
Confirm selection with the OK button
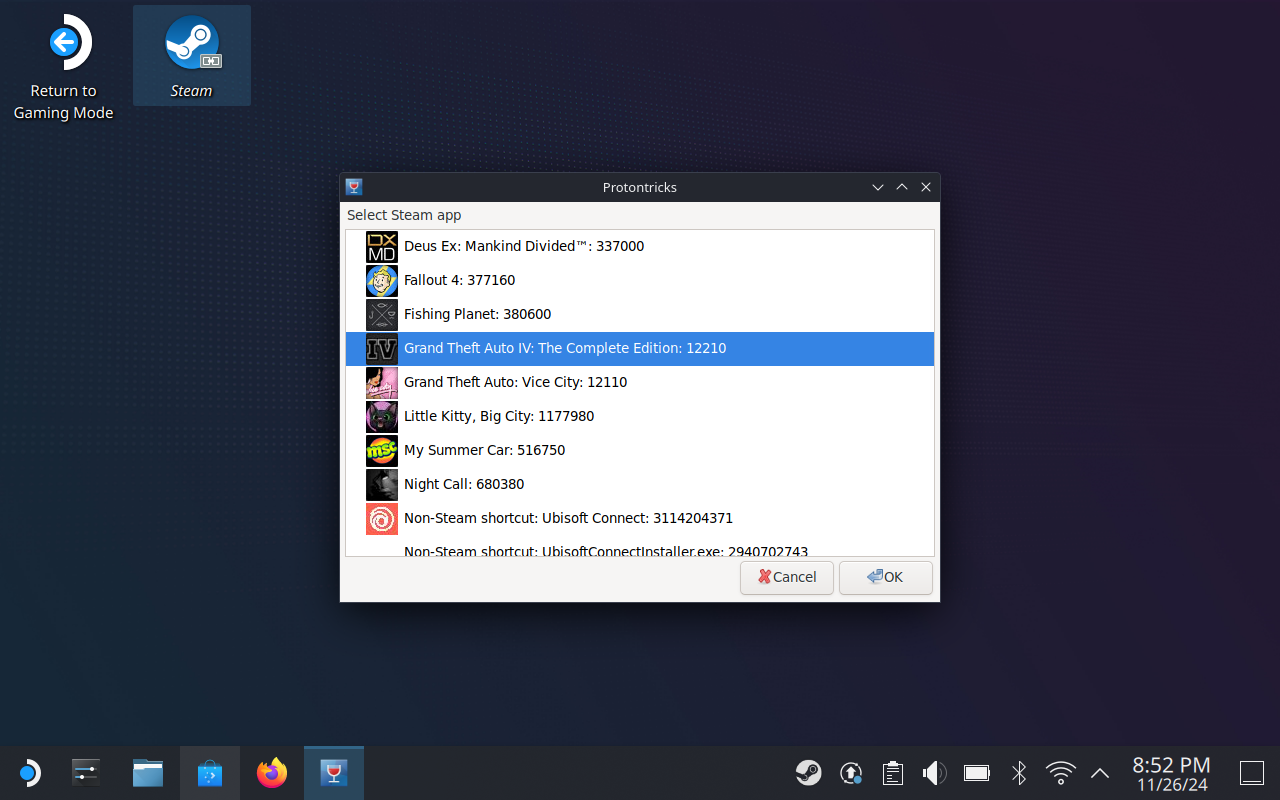click(x=886, y=577)
